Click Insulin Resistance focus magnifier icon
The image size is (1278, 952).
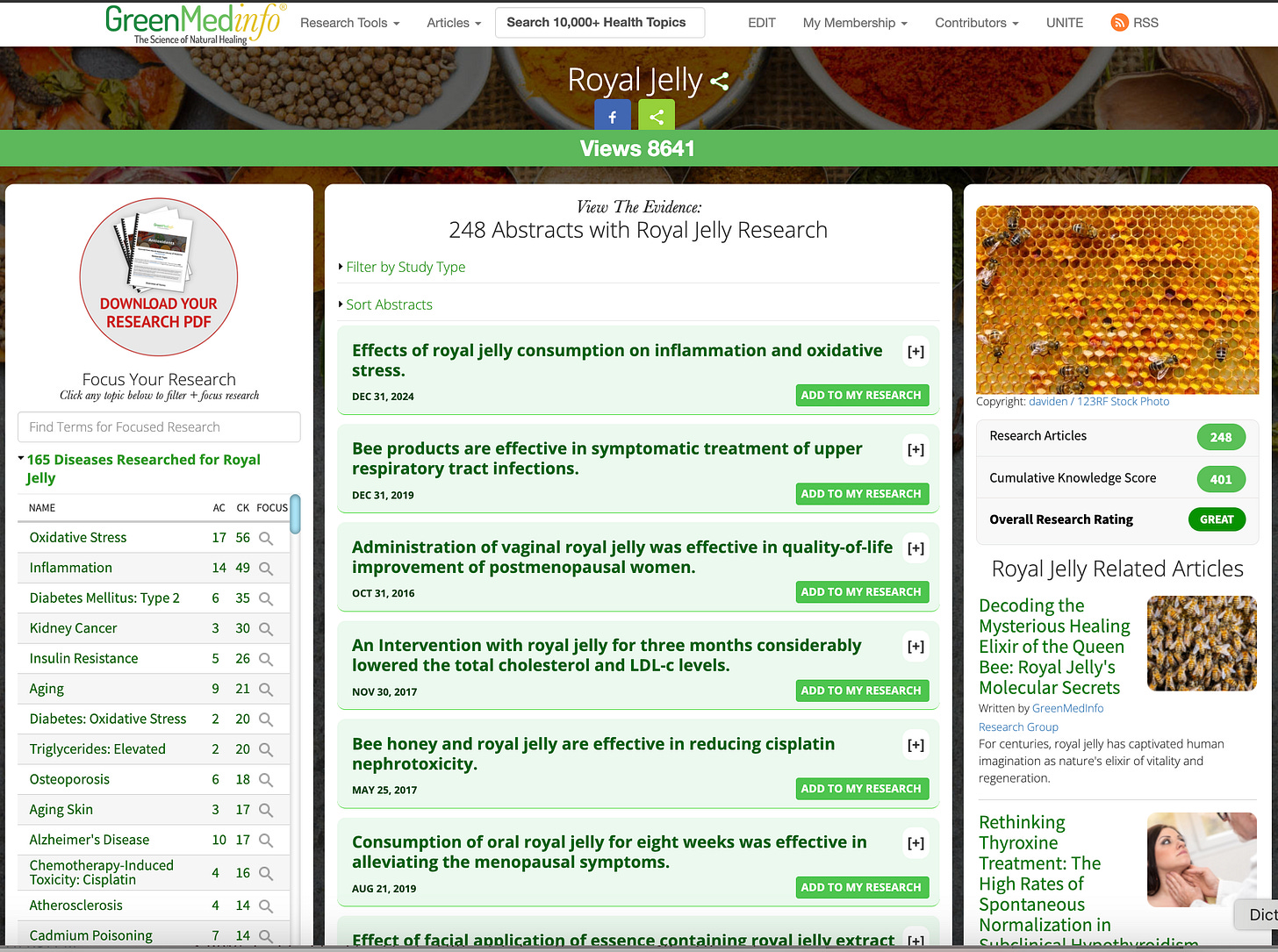click(266, 659)
